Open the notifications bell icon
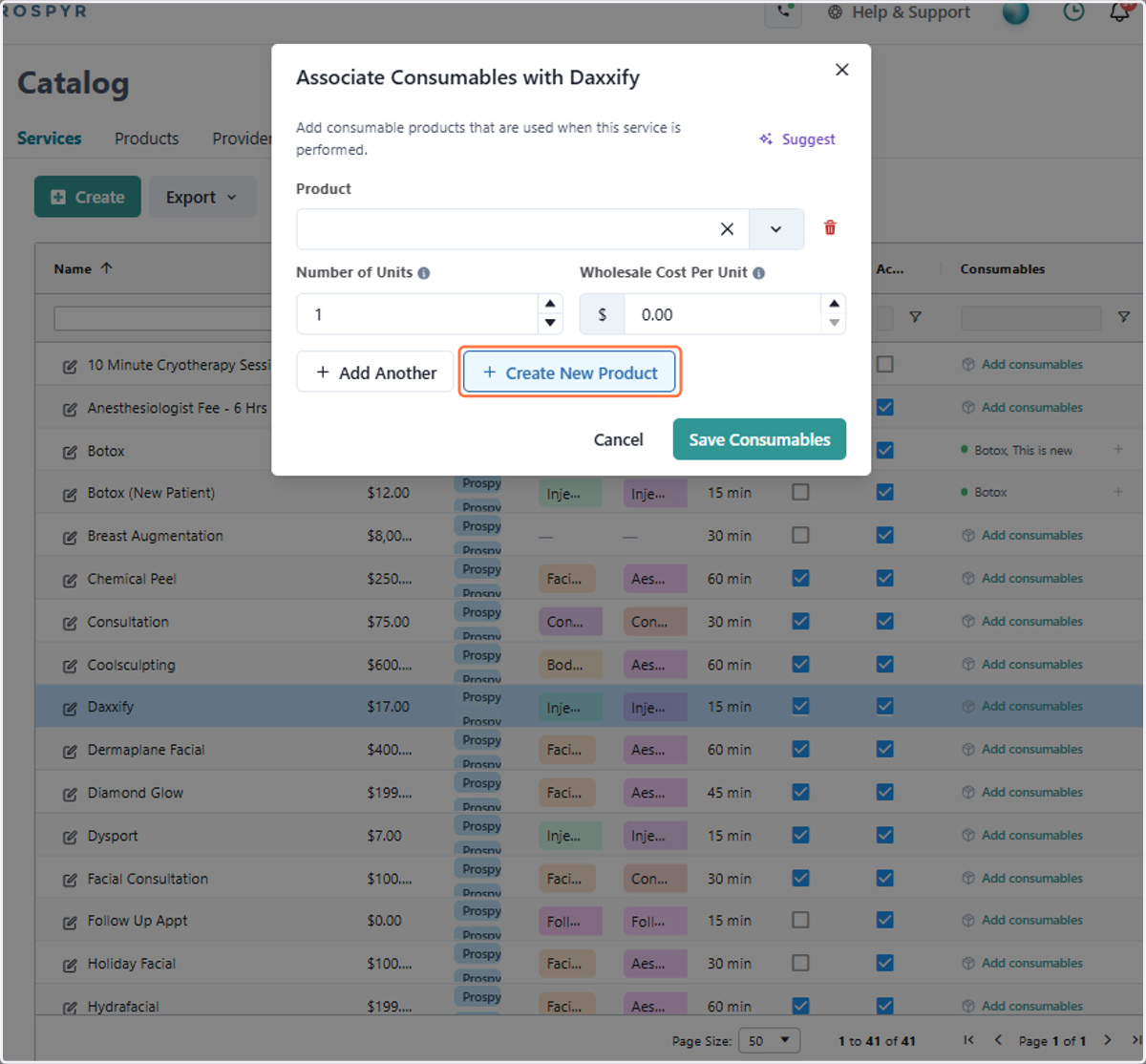1146x1064 pixels. pos(1119,12)
